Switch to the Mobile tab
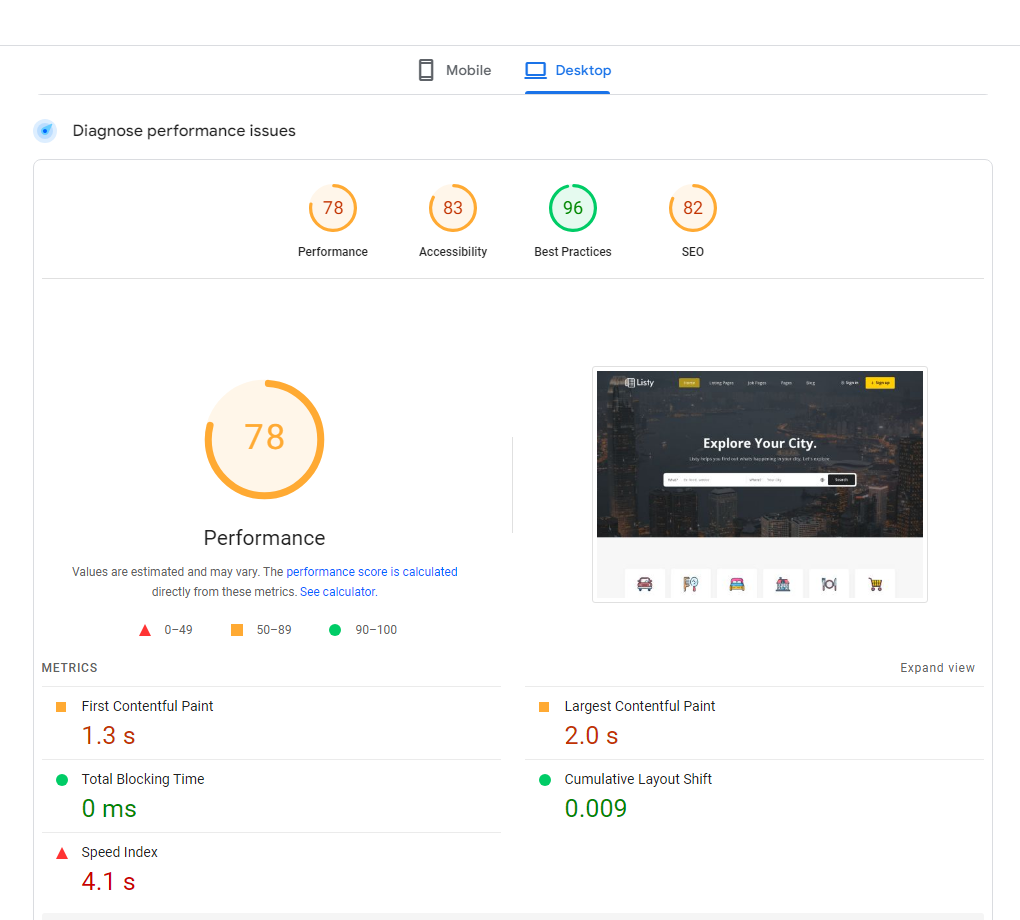The image size is (1020, 920). (455, 70)
